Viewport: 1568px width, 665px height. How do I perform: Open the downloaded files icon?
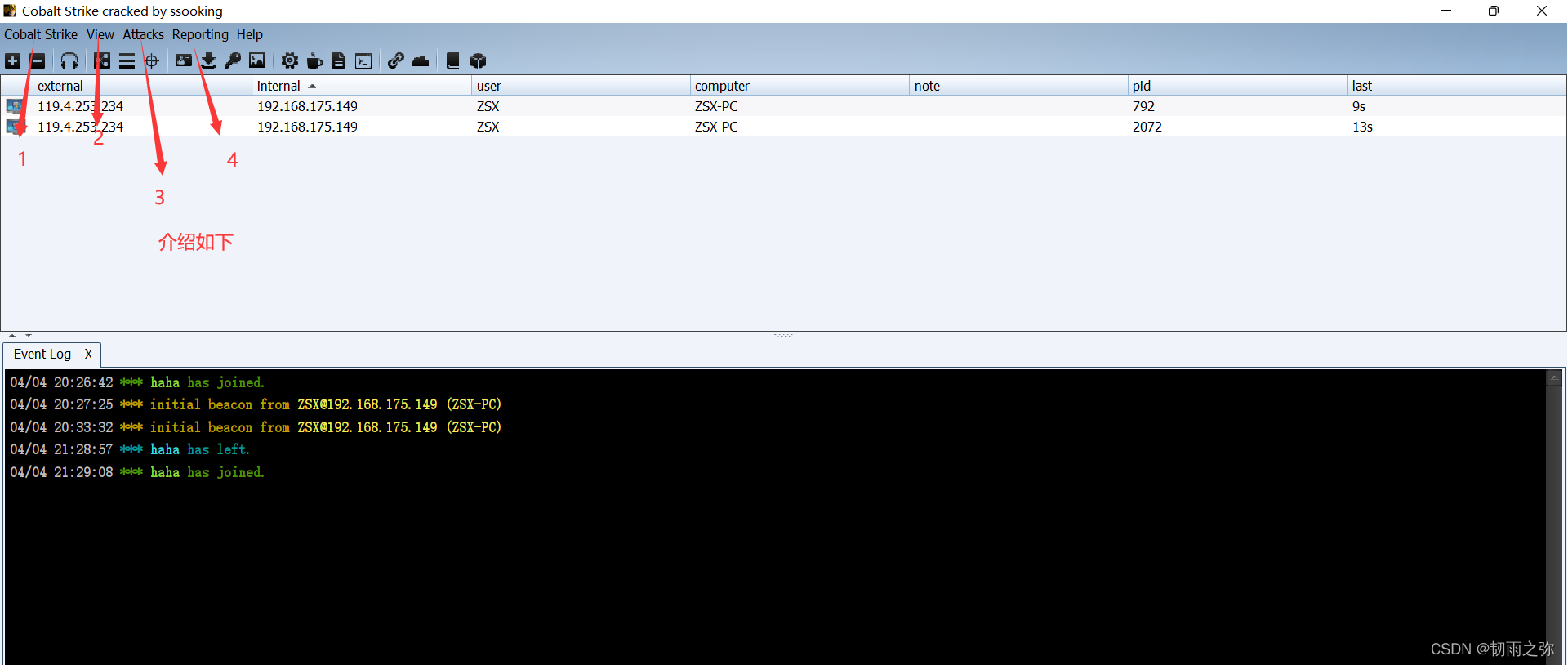[209, 61]
